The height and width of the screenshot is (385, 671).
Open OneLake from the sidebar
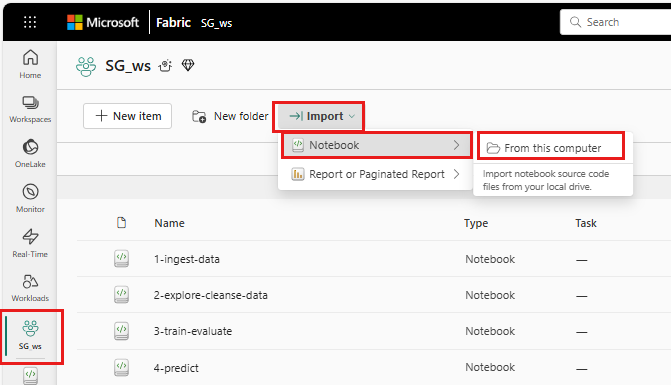click(x=30, y=153)
